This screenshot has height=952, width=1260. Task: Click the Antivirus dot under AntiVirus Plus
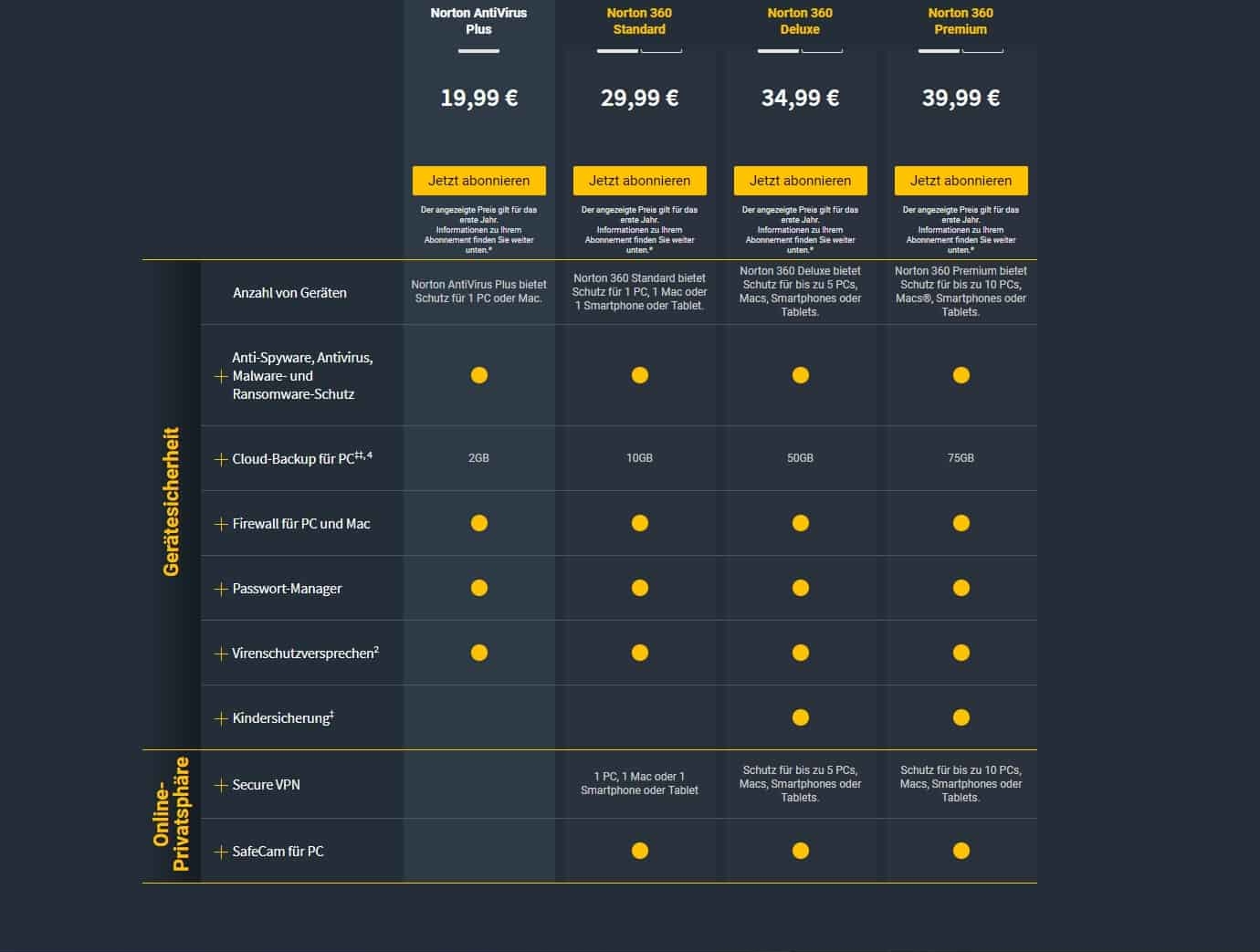(x=478, y=375)
